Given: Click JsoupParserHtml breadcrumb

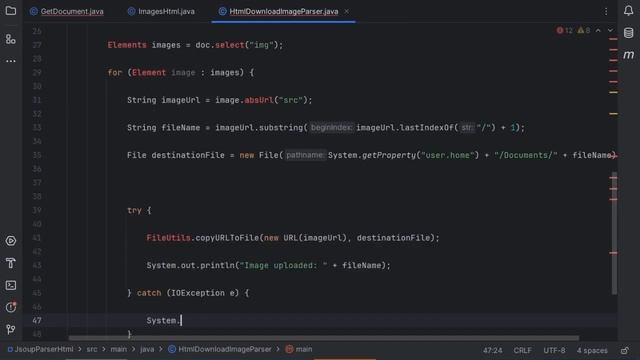Looking at the screenshot, I should point(41,349).
